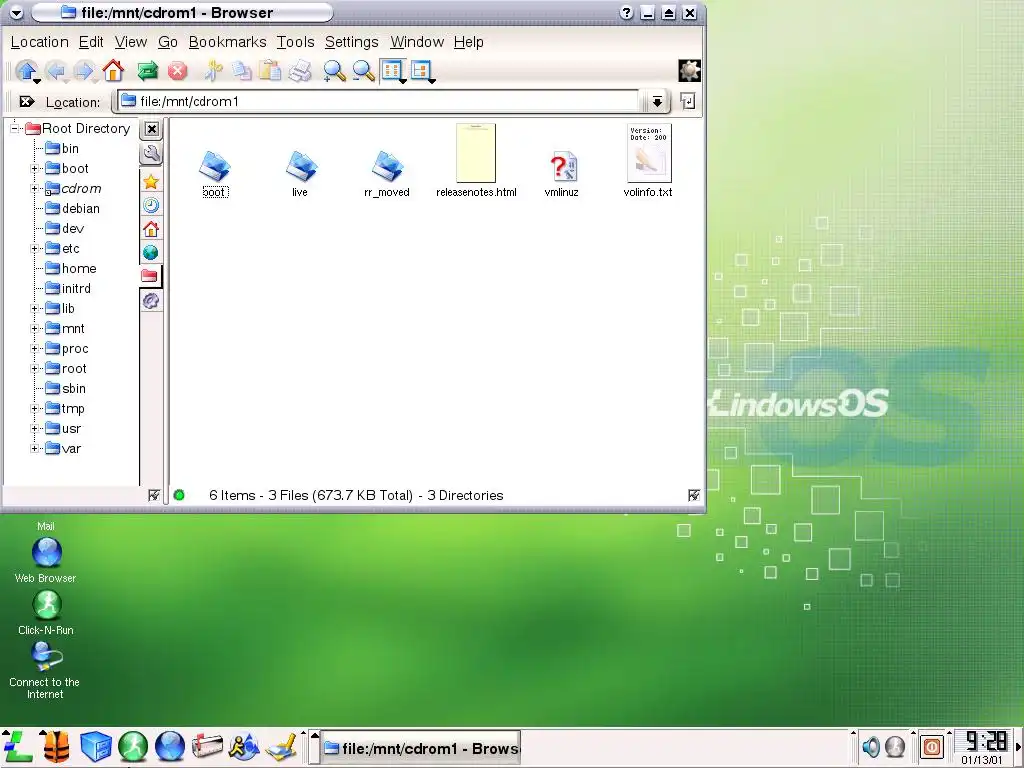Show Root Directory red folder sidebar tab
Viewport: 1024px width, 768px height.
click(x=150, y=276)
